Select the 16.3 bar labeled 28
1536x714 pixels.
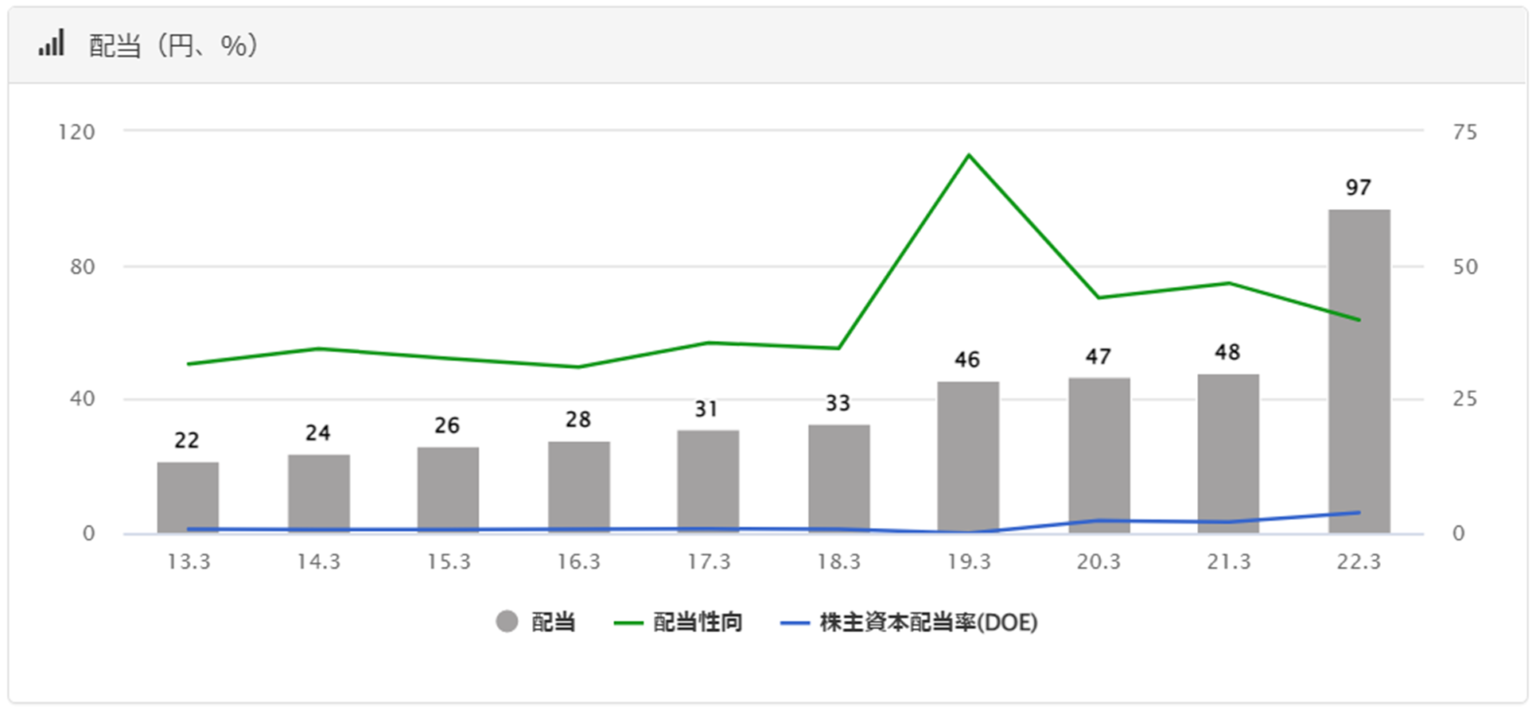coord(578,487)
